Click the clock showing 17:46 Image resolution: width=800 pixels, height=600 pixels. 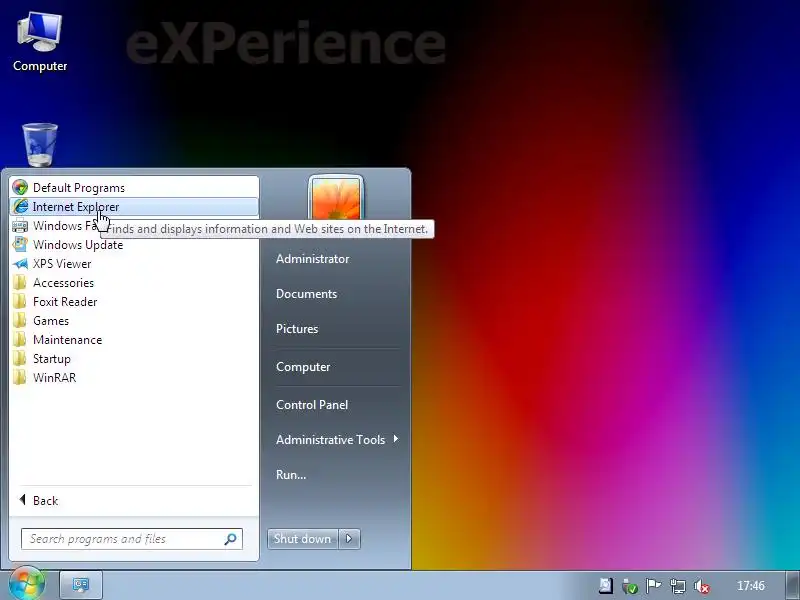click(751, 586)
